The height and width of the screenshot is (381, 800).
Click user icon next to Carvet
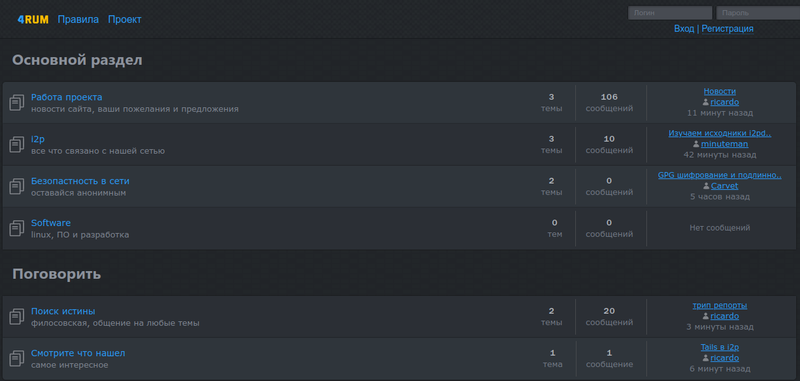coord(706,186)
